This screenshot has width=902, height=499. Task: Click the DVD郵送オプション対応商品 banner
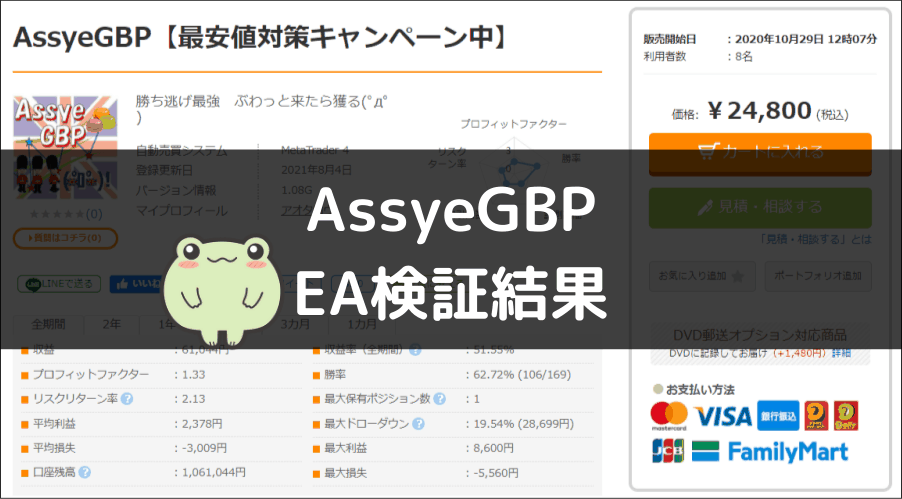pos(760,343)
